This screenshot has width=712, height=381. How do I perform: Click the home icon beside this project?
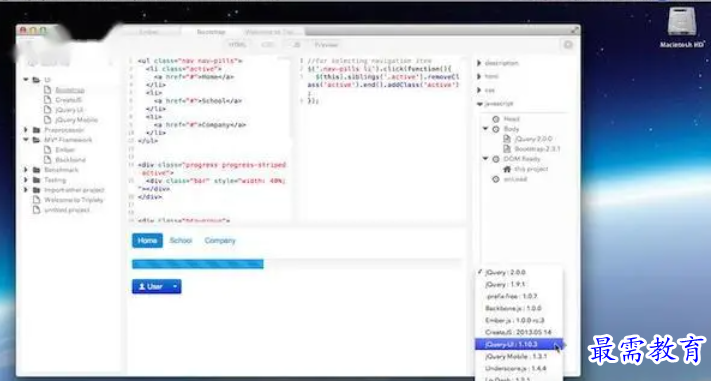[x=507, y=169]
